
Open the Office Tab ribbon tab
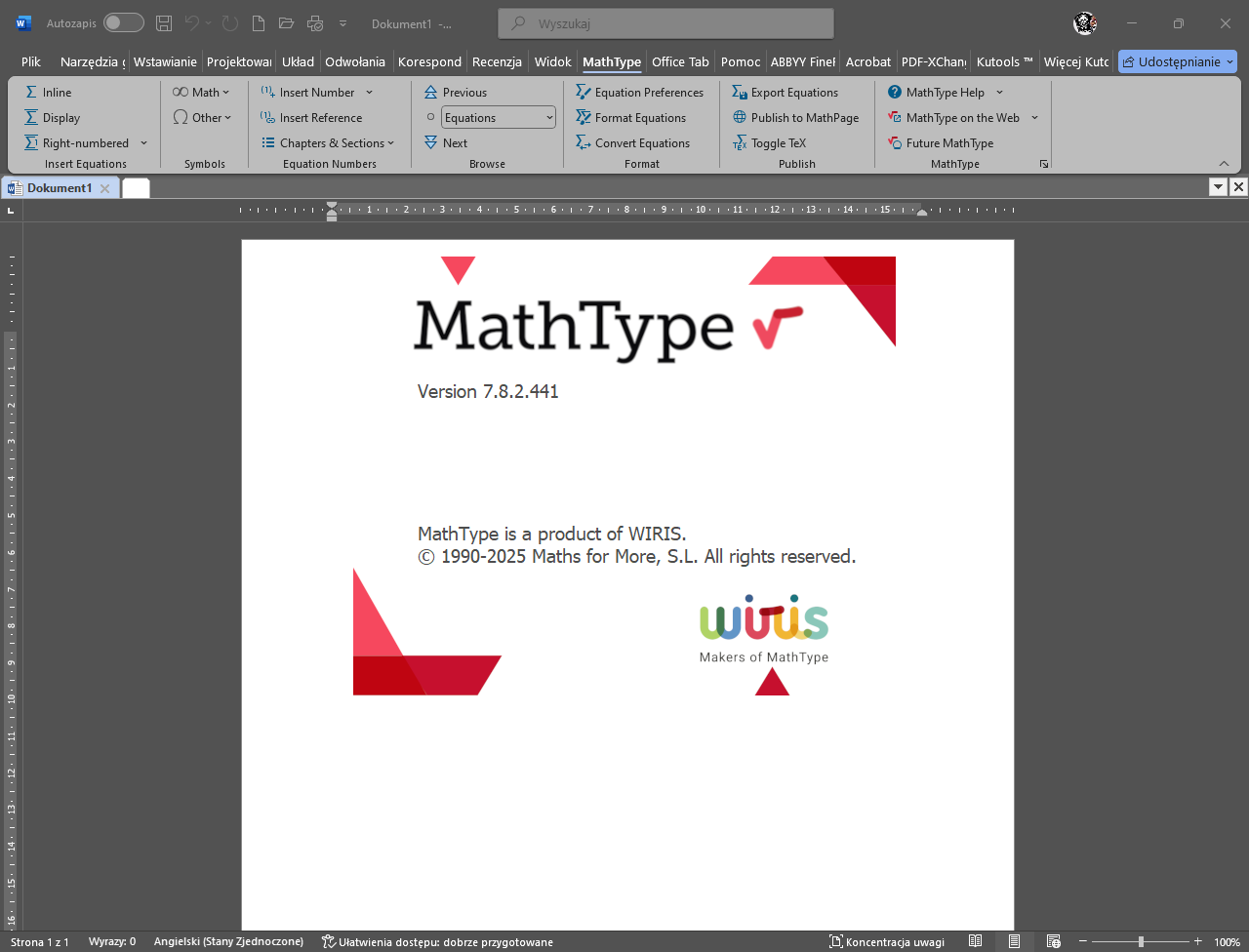680,61
